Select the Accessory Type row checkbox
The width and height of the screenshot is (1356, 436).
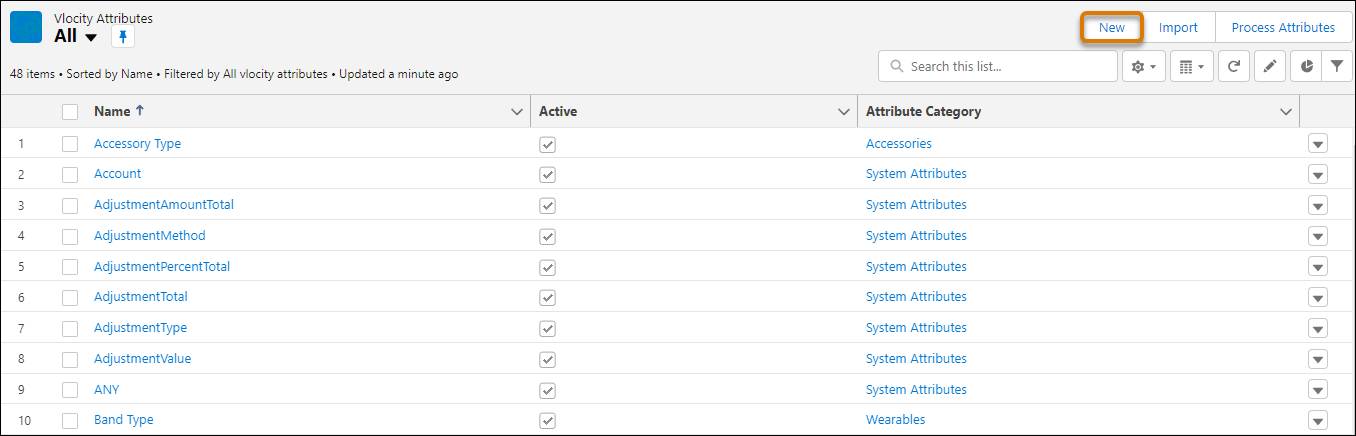(70, 144)
